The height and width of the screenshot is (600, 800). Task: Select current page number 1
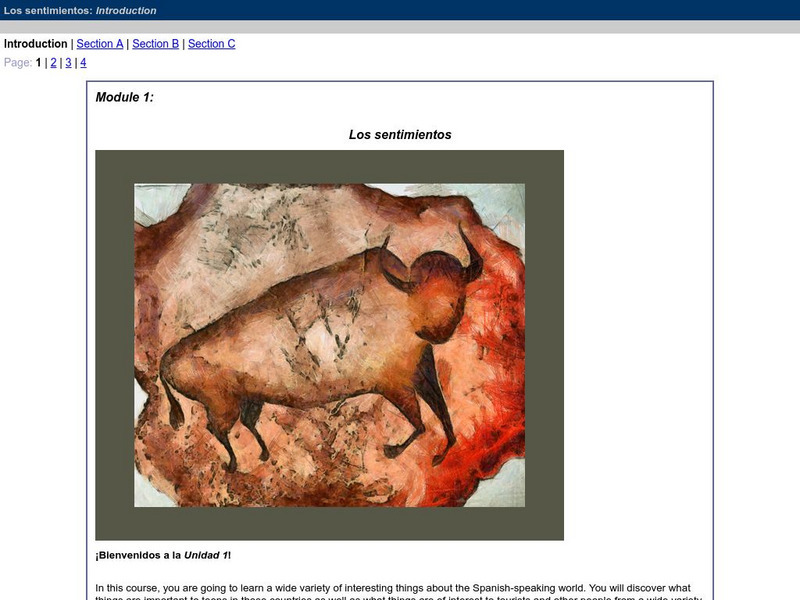click(x=38, y=63)
